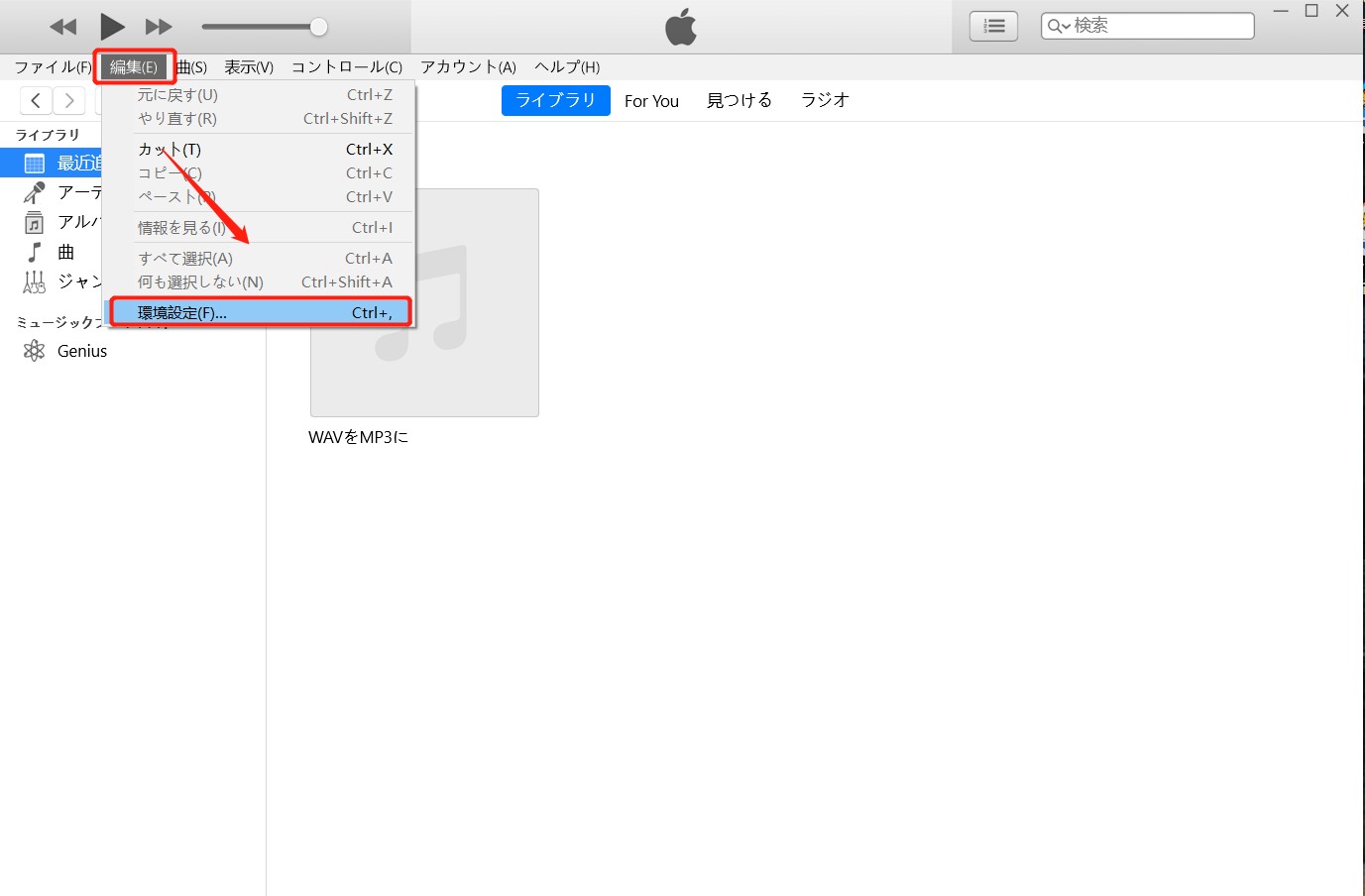Click the search field 検索

[x=1147, y=26]
